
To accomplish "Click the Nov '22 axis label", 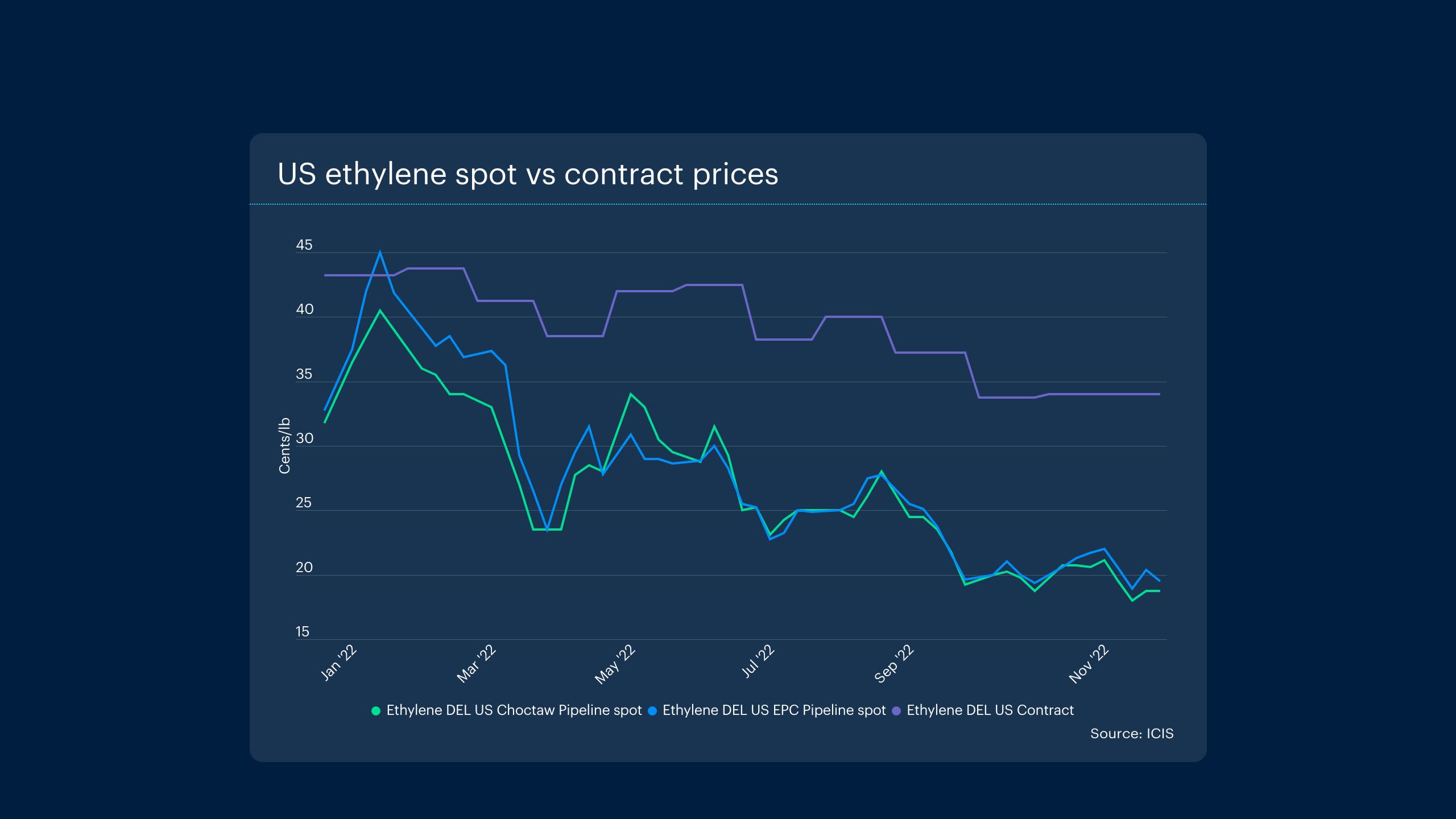I will pos(1089,664).
